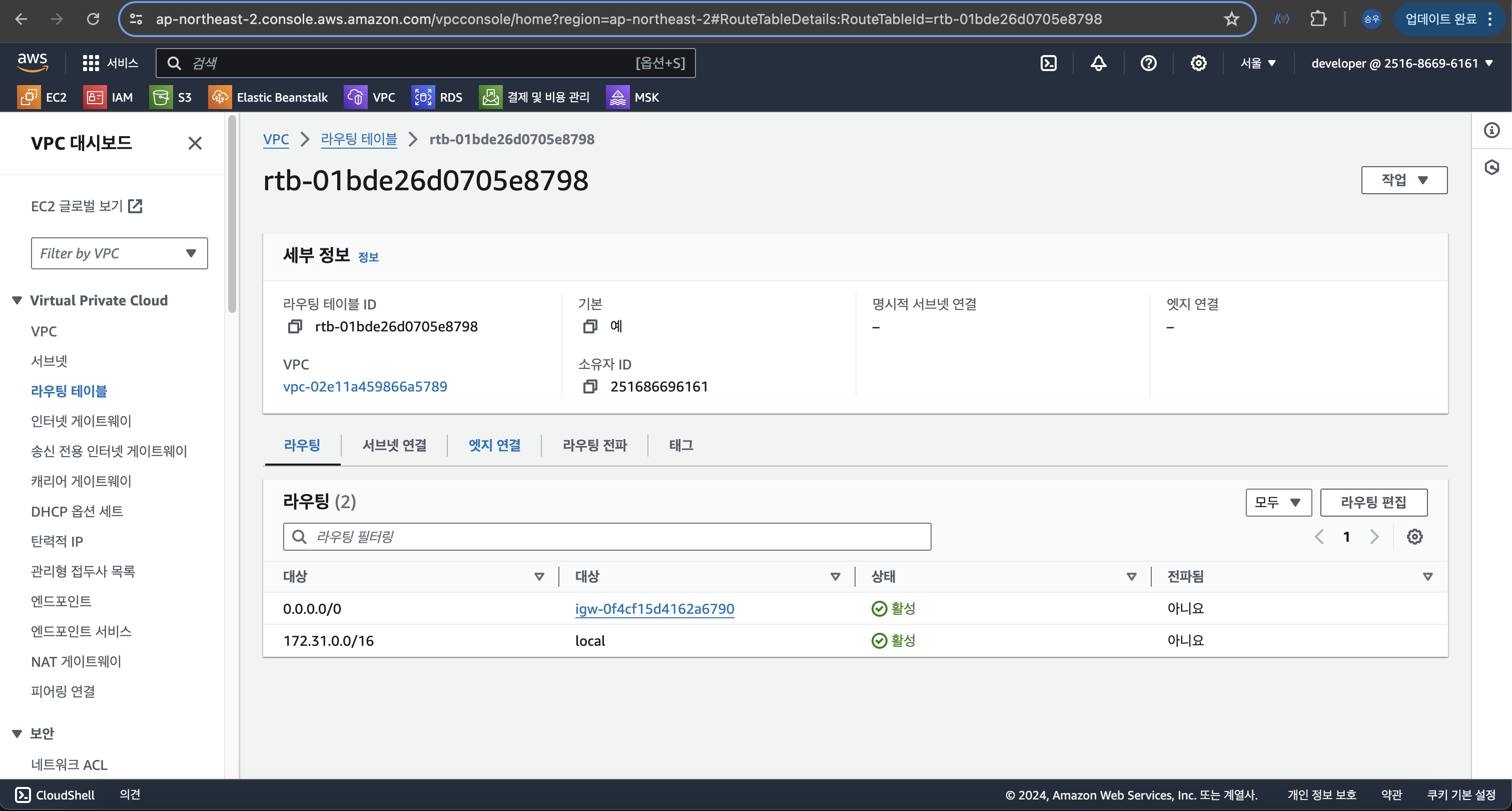
Task: Sort by the 상태 column header
Action: pyautogui.click(x=883, y=576)
